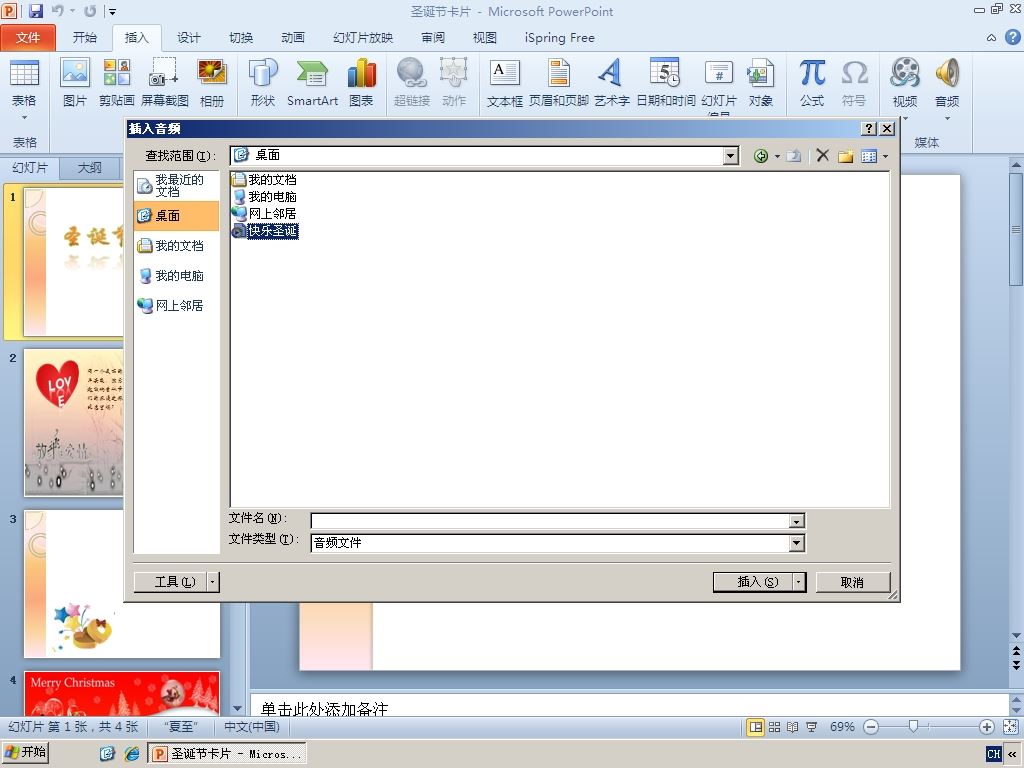Insert an Object from ribbon
The height and width of the screenshot is (768, 1024).
pyautogui.click(x=760, y=72)
